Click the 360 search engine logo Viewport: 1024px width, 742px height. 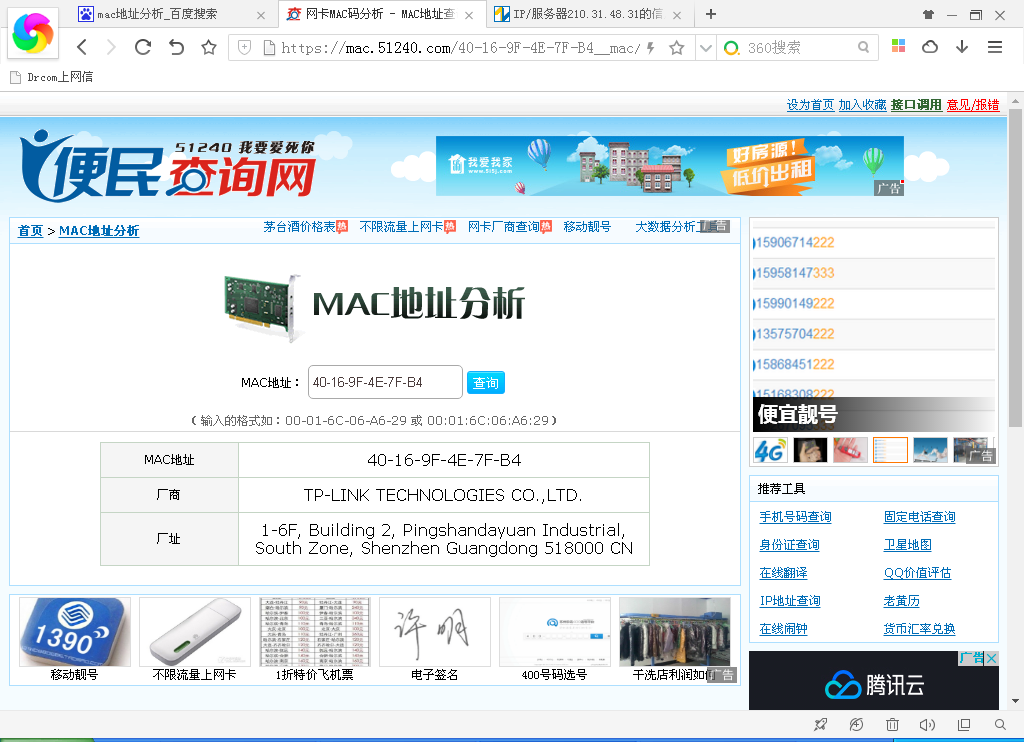(x=731, y=48)
